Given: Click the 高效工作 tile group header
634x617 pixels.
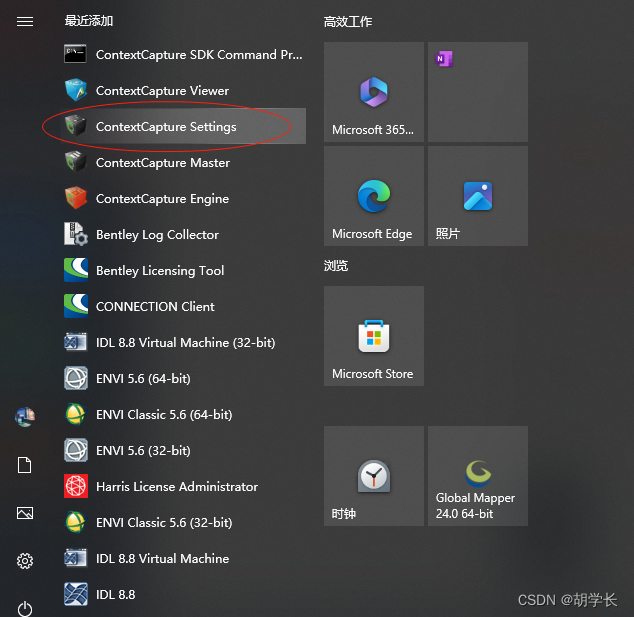Looking at the screenshot, I should [x=348, y=21].
